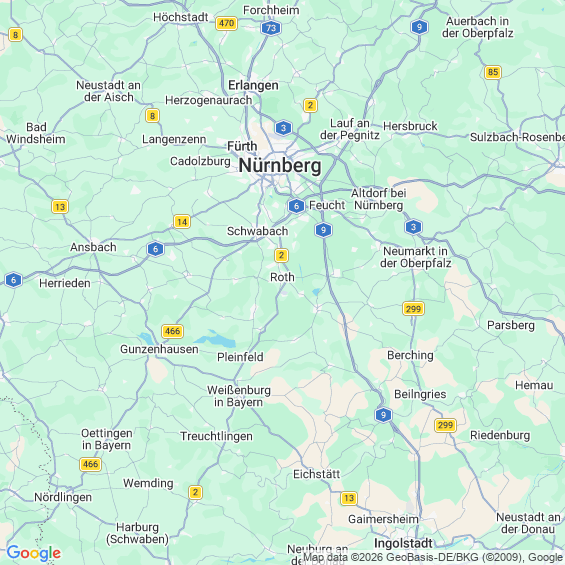Screen dimensions: 565x565
Task: Select the A6 shield next to Feucht
Action: click(296, 206)
